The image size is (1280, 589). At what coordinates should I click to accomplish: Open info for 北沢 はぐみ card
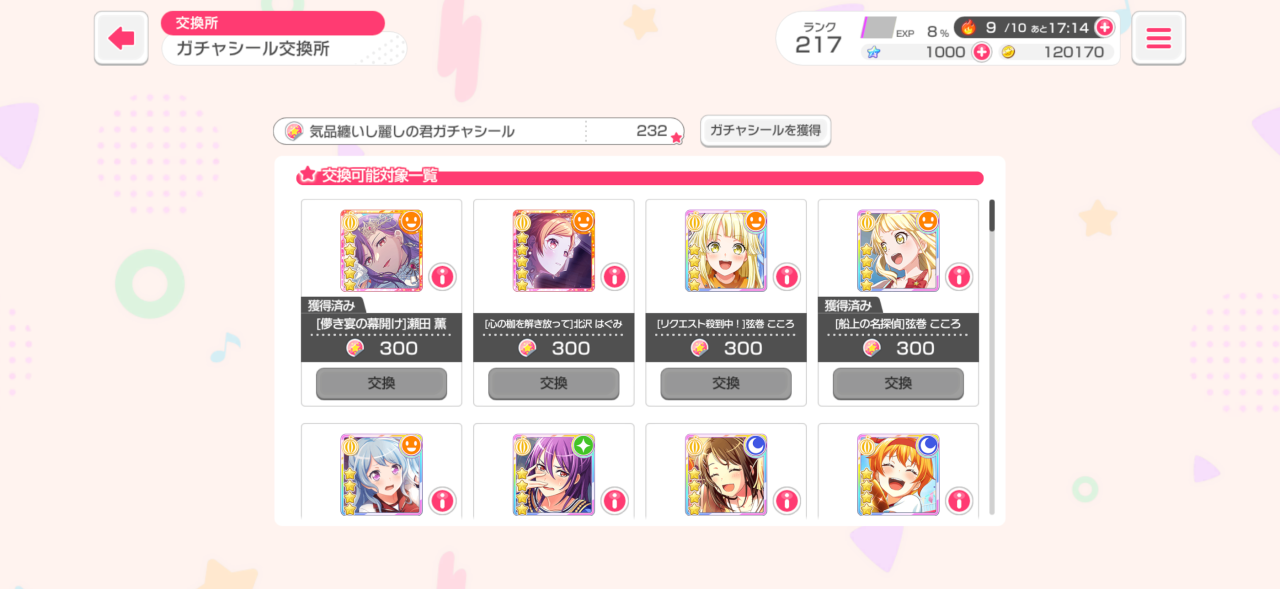(614, 276)
